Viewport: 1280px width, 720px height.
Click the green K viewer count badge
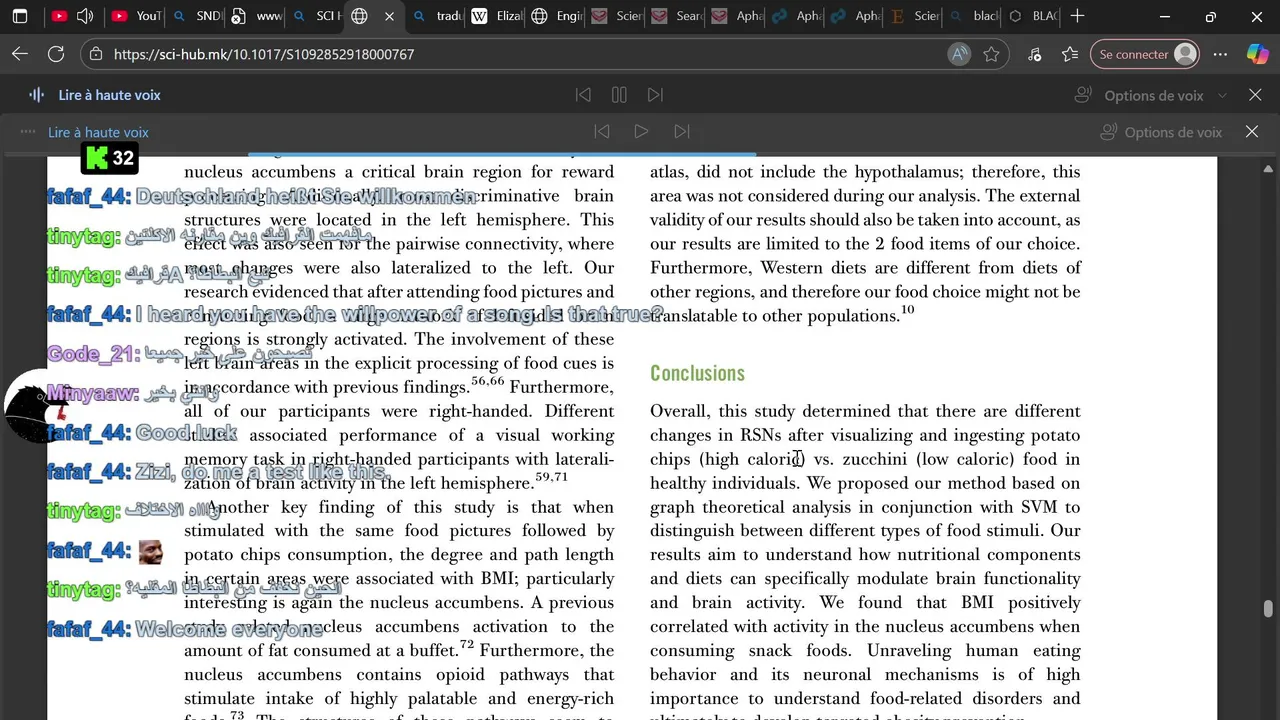click(x=109, y=158)
